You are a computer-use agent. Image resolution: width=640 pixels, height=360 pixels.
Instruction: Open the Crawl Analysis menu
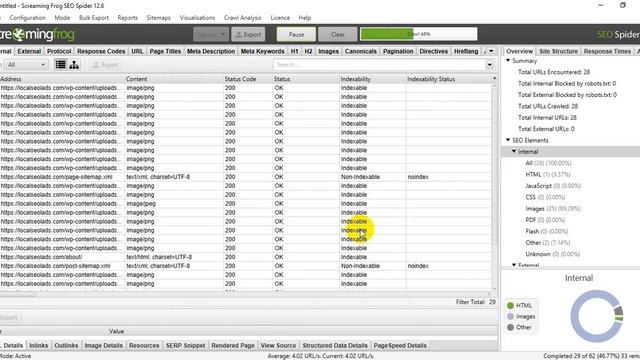click(x=242, y=18)
